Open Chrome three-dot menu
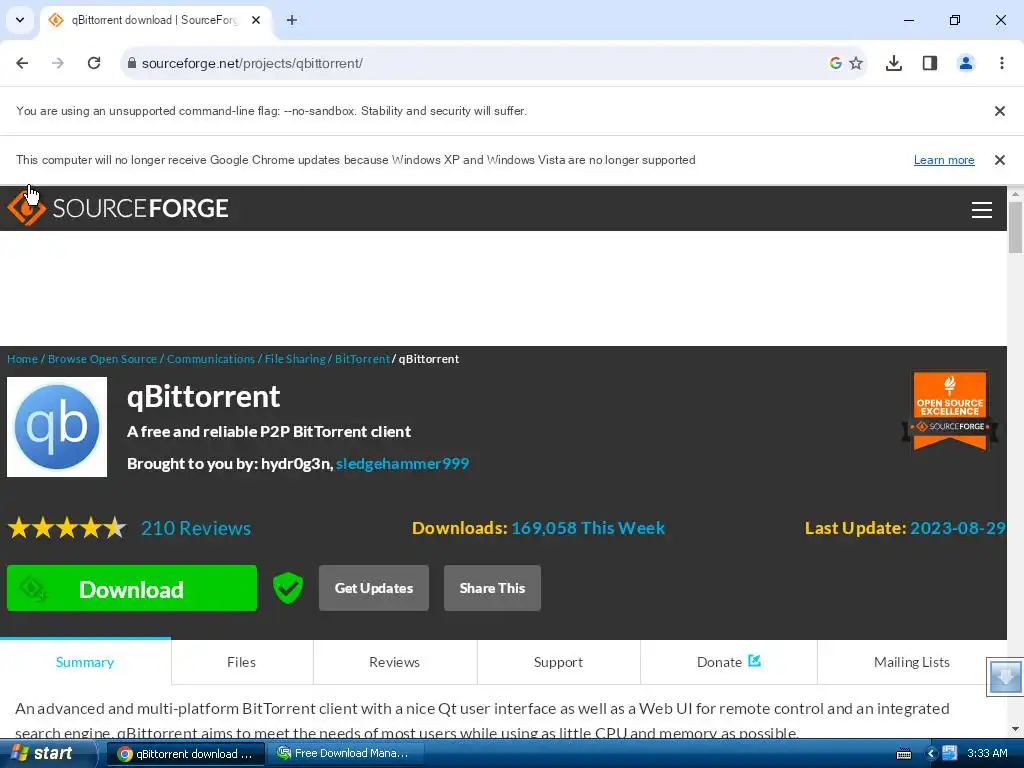Image resolution: width=1024 pixels, height=768 pixels. (x=1002, y=63)
